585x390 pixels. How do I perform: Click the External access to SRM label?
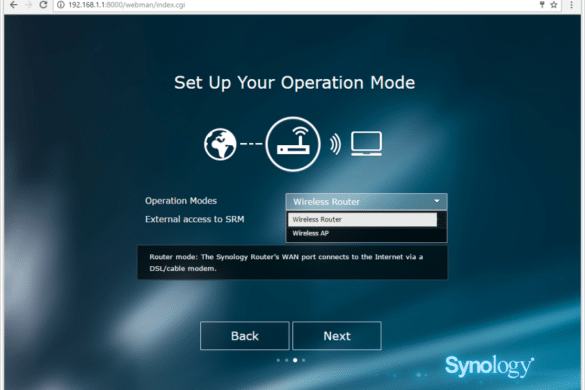pyautogui.click(x=195, y=219)
